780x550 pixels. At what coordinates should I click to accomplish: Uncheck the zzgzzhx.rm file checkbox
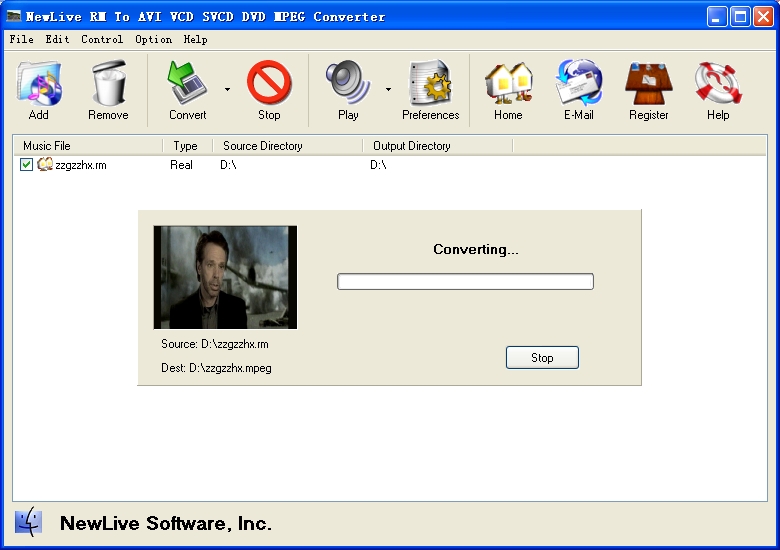[26, 165]
